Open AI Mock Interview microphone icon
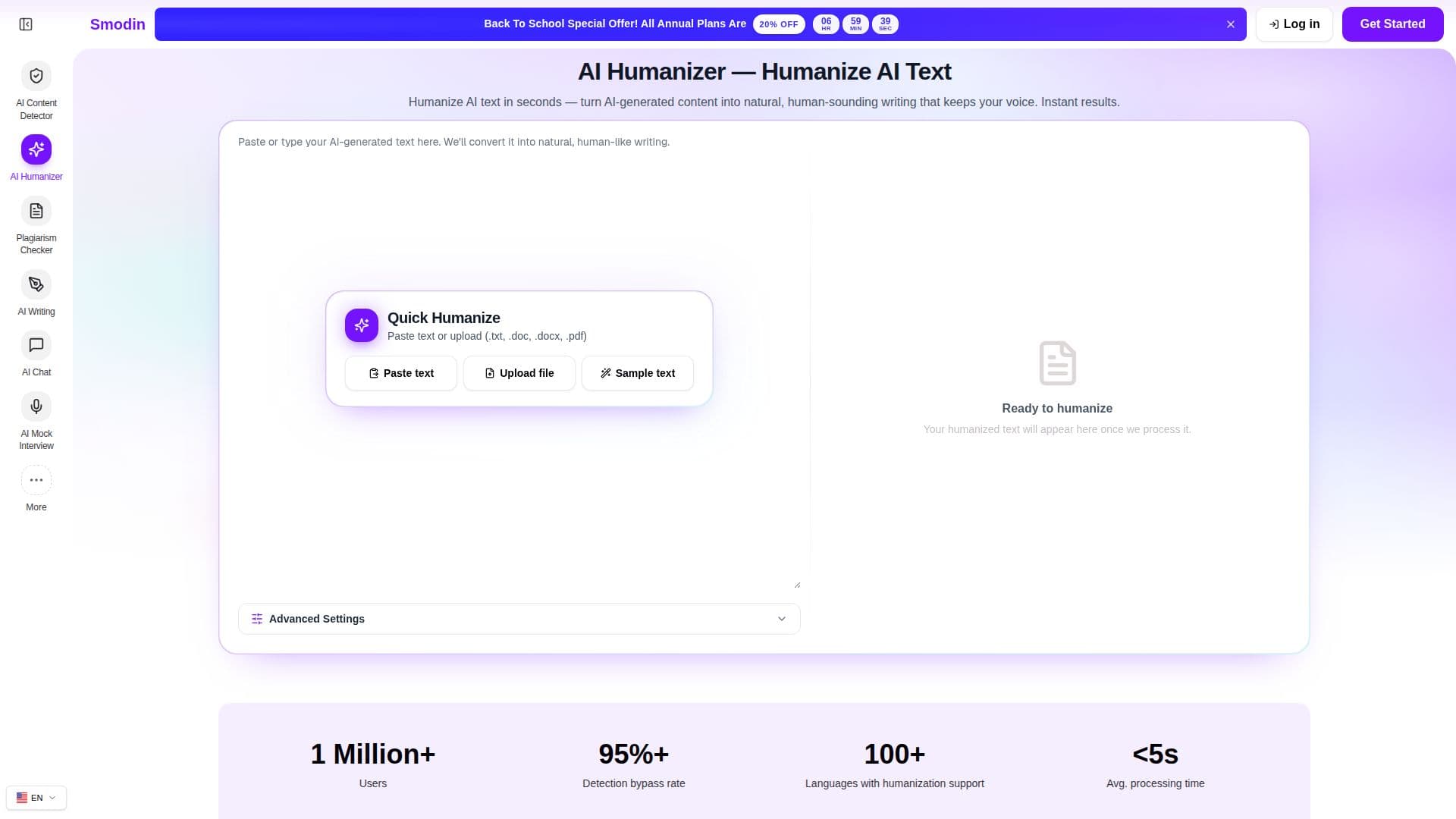This screenshot has width=1456, height=819. click(x=36, y=406)
